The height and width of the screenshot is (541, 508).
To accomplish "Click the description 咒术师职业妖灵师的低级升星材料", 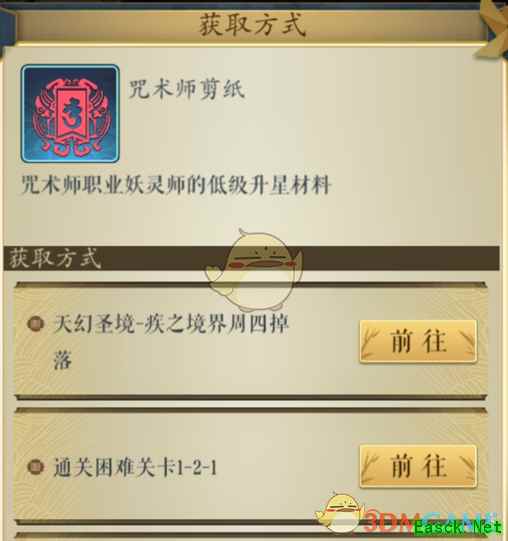I will [176, 185].
